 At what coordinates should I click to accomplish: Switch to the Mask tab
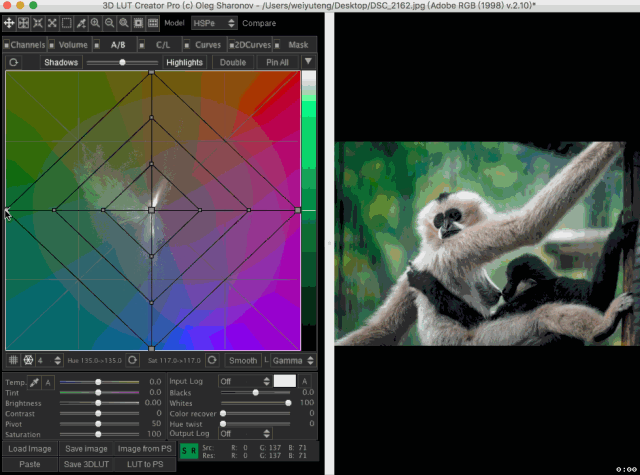(x=298, y=45)
